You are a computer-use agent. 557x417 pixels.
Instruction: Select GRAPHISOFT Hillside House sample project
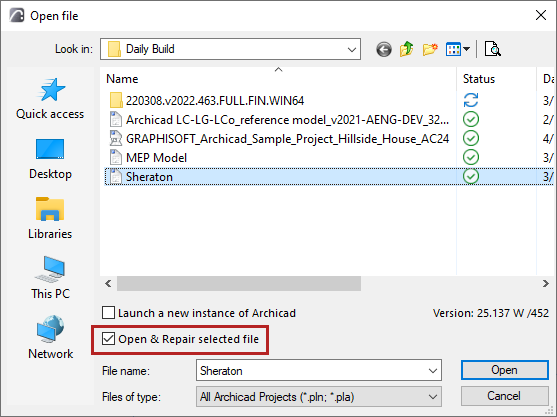(x=279, y=139)
